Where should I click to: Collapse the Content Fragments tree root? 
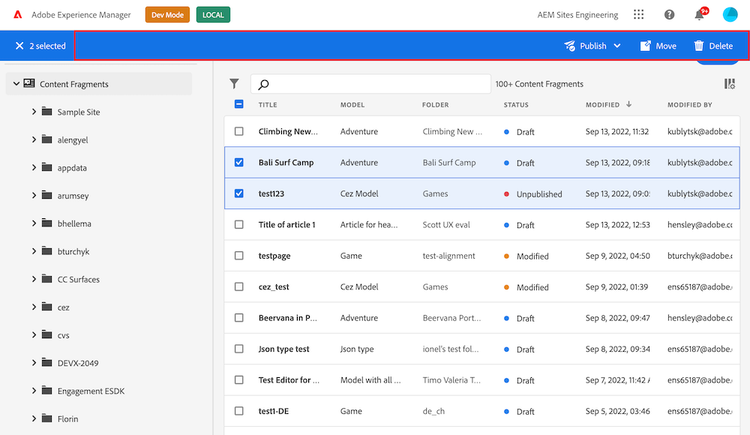point(16,84)
